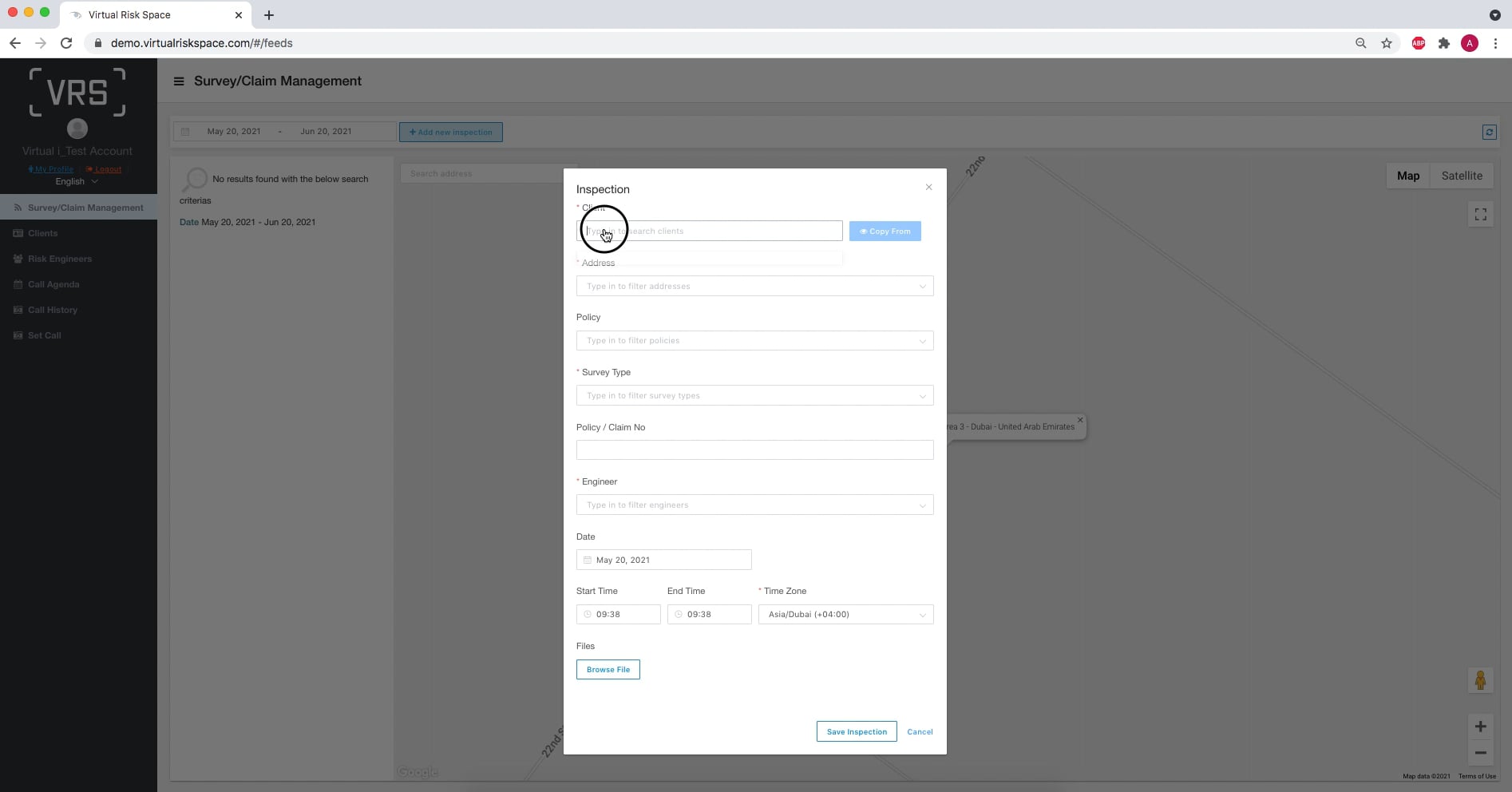Open Clients in the sidebar
This screenshot has width=1512, height=792.
(43, 233)
